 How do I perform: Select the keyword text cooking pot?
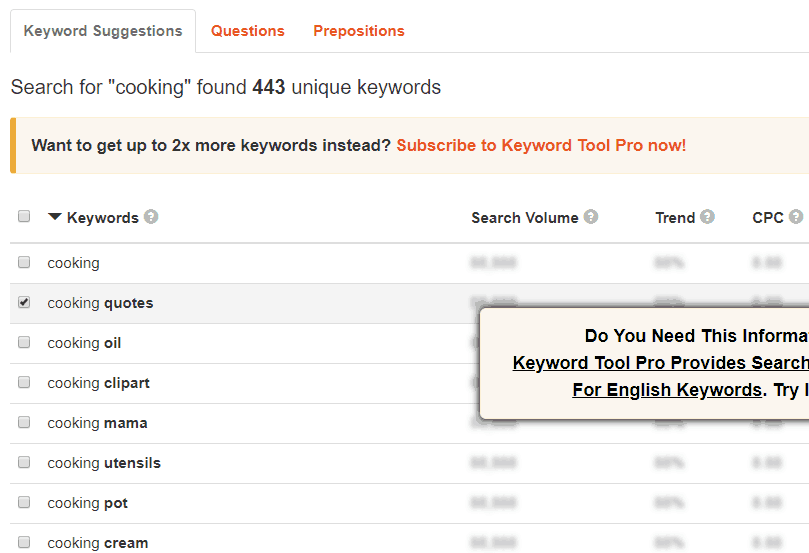[x=88, y=503]
